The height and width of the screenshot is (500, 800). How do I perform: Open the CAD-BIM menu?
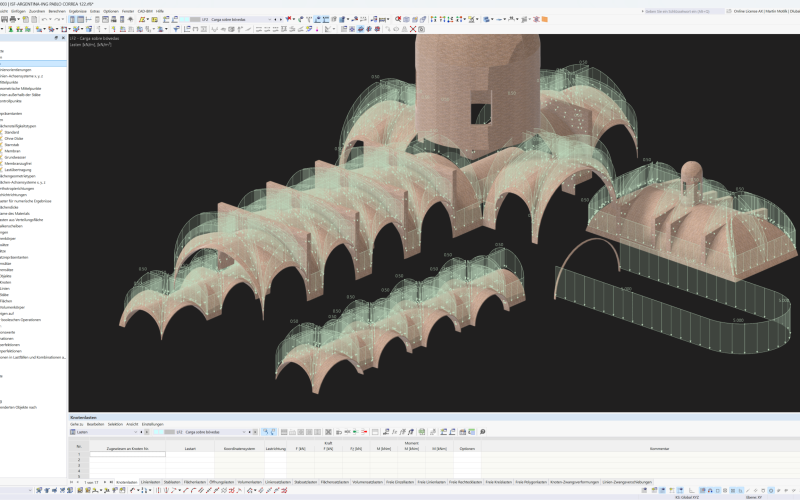coord(145,11)
